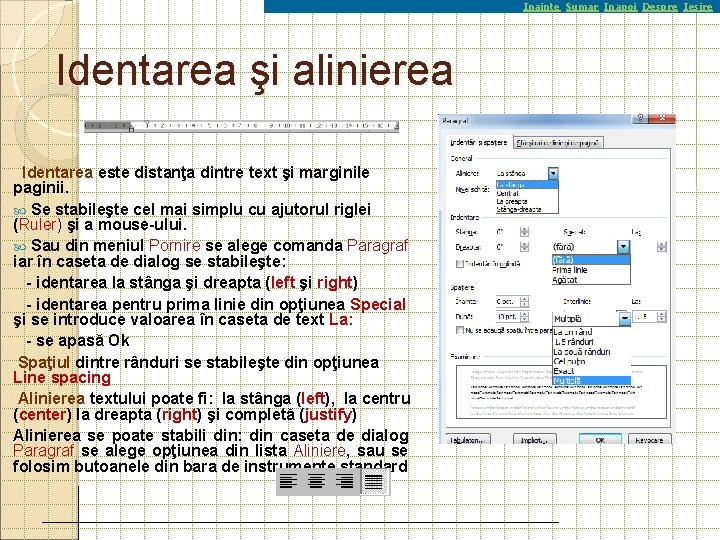Toggle the Indentări în oglindă checkbox
Image resolution: width=720 pixels, height=540 pixels.
point(460,264)
